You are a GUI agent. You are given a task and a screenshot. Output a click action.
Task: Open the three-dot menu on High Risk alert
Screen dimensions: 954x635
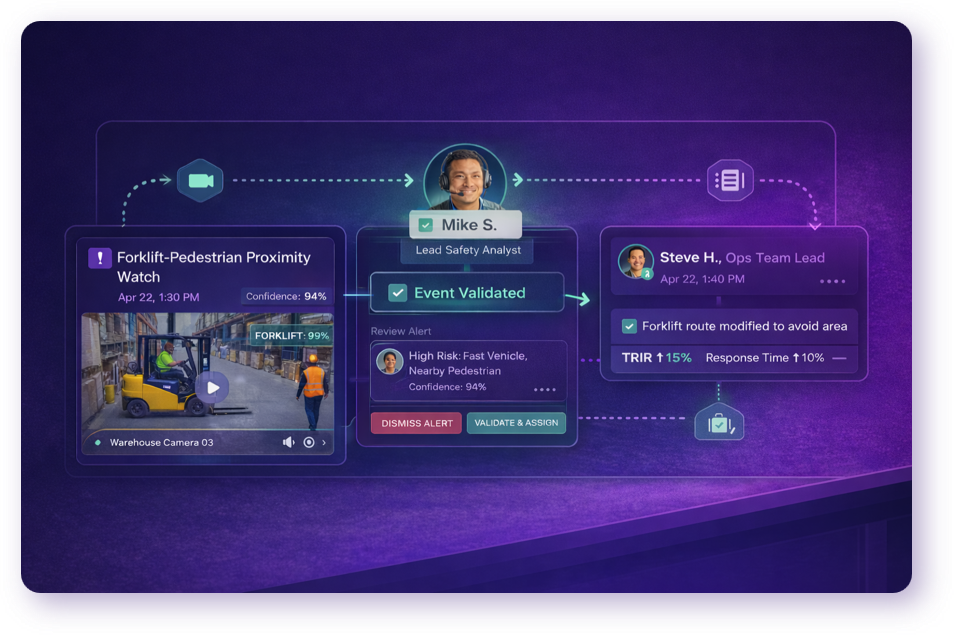pyautogui.click(x=545, y=389)
